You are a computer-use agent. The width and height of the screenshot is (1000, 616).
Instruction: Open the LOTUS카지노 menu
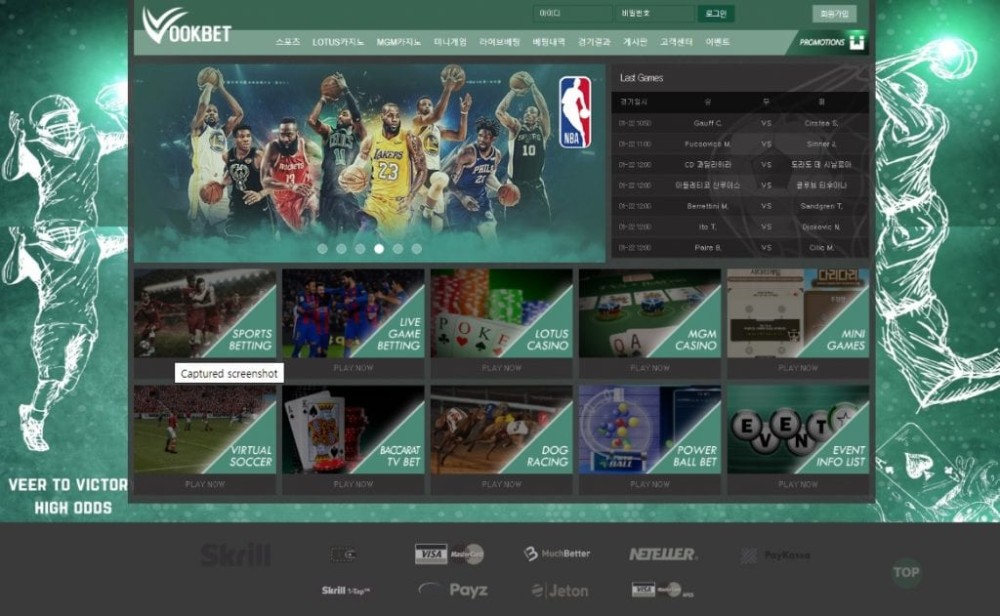(338, 42)
